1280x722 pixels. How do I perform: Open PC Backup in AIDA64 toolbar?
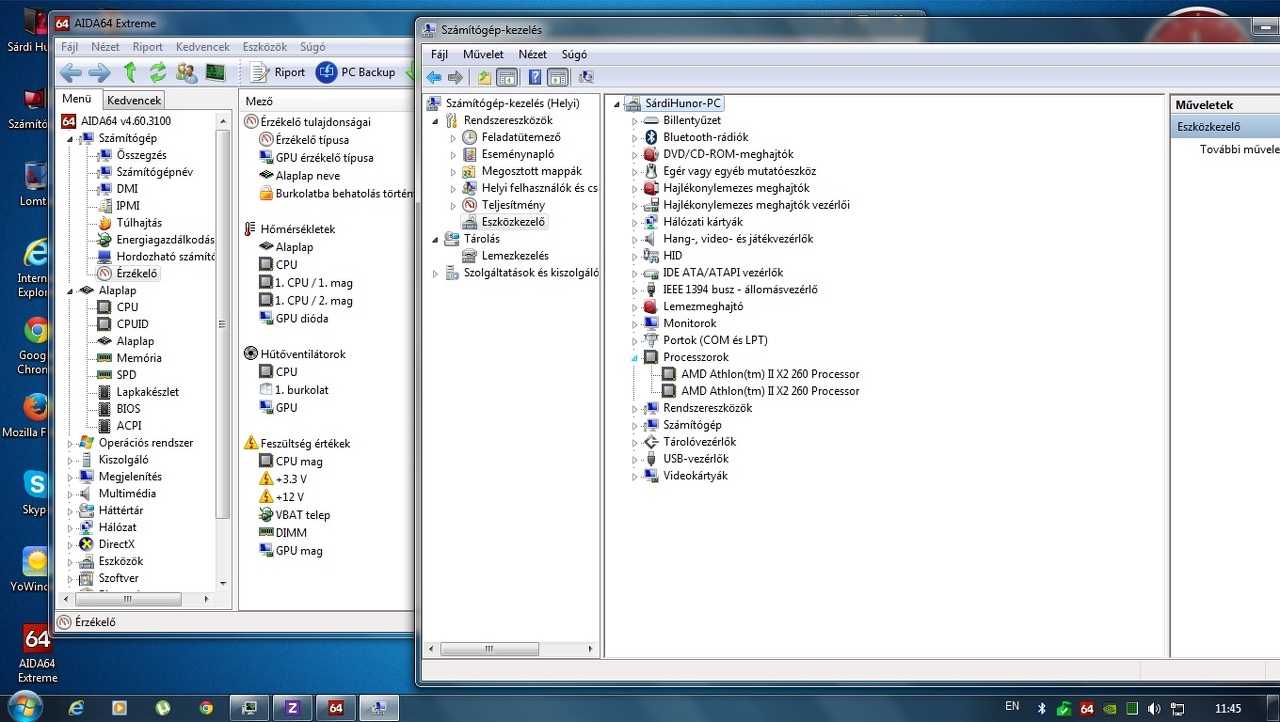tap(356, 72)
